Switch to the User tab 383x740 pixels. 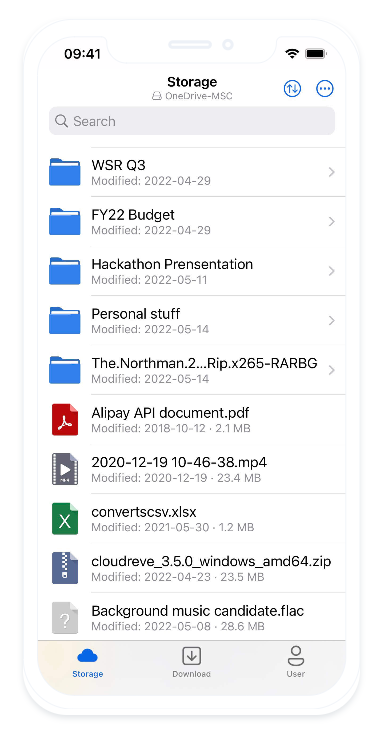click(x=296, y=662)
